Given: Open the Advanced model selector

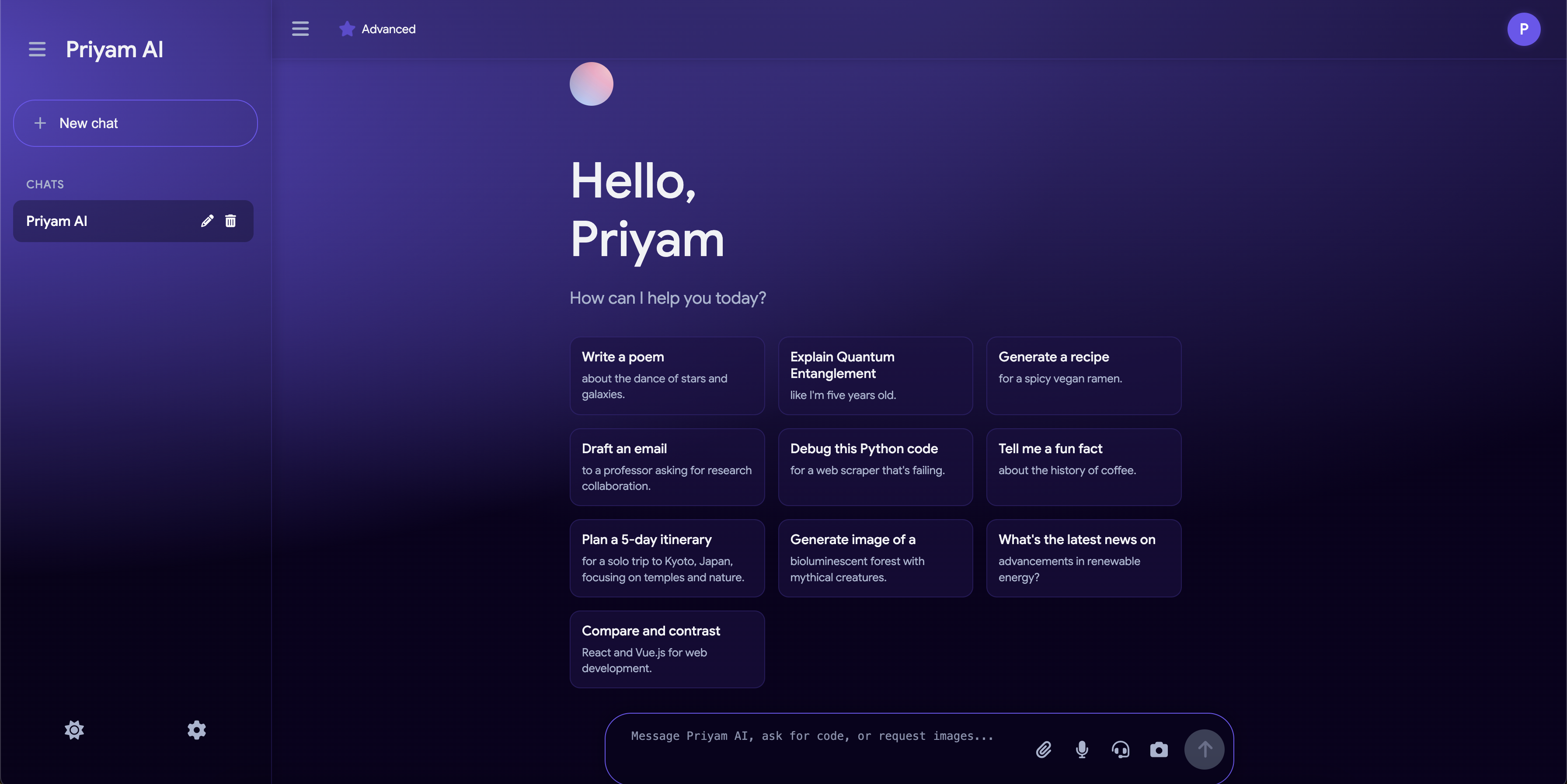Looking at the screenshot, I should coord(378,28).
